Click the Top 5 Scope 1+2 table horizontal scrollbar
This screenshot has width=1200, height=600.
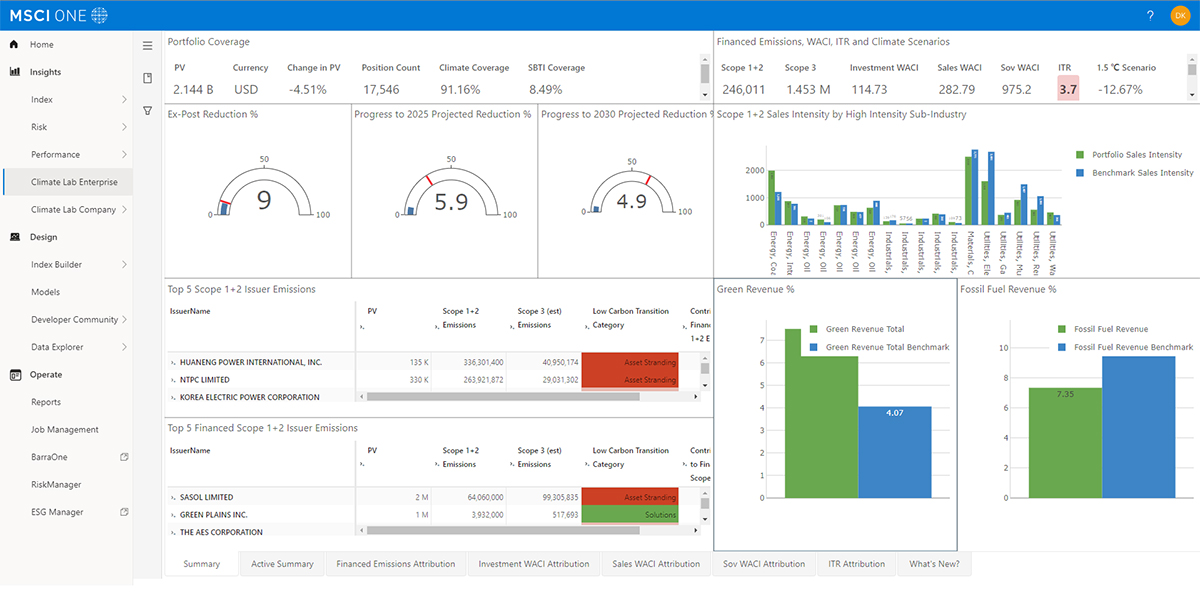[x=530, y=396]
